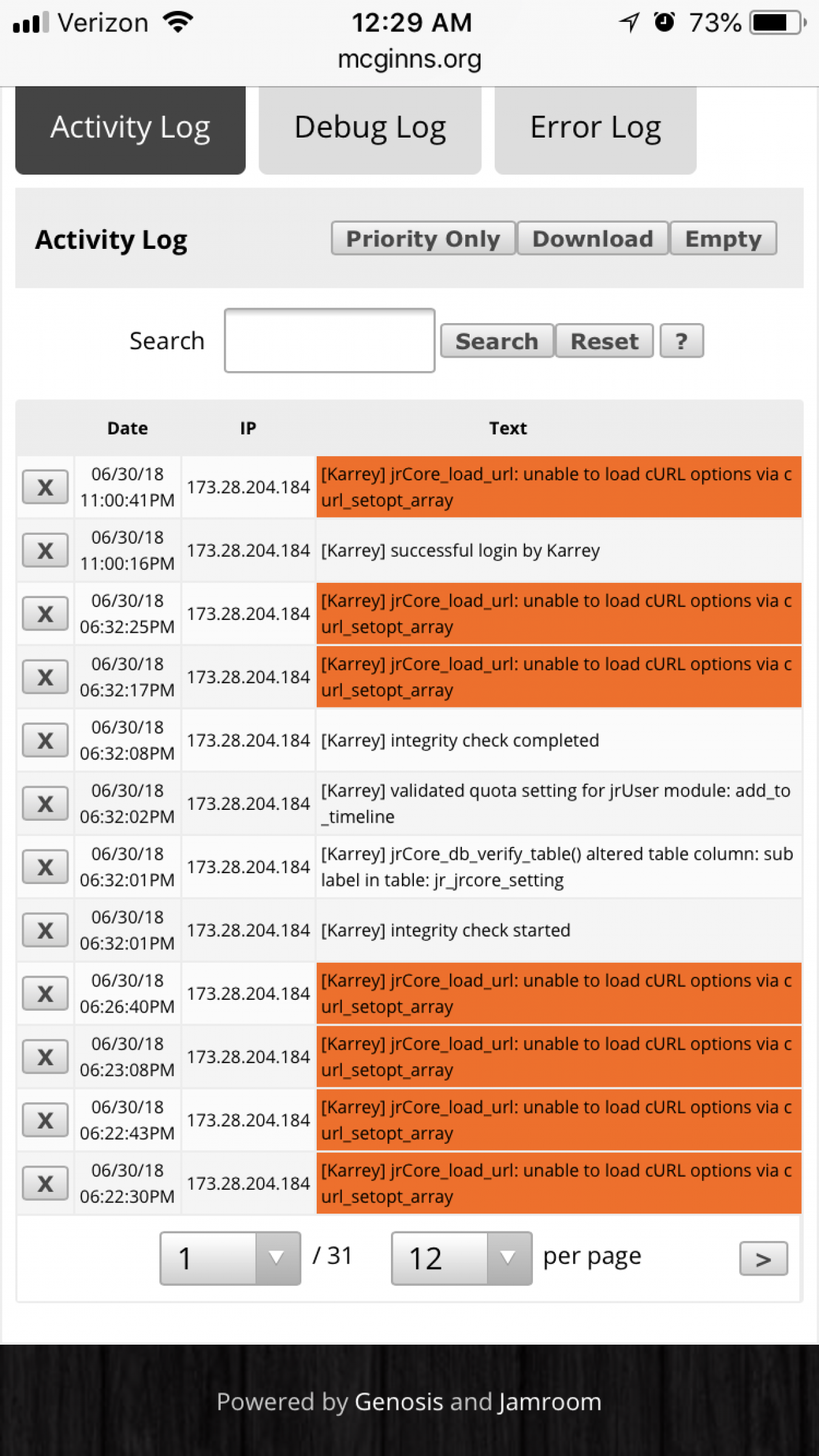
Task: Select the Activity Log tab
Action: (131, 128)
